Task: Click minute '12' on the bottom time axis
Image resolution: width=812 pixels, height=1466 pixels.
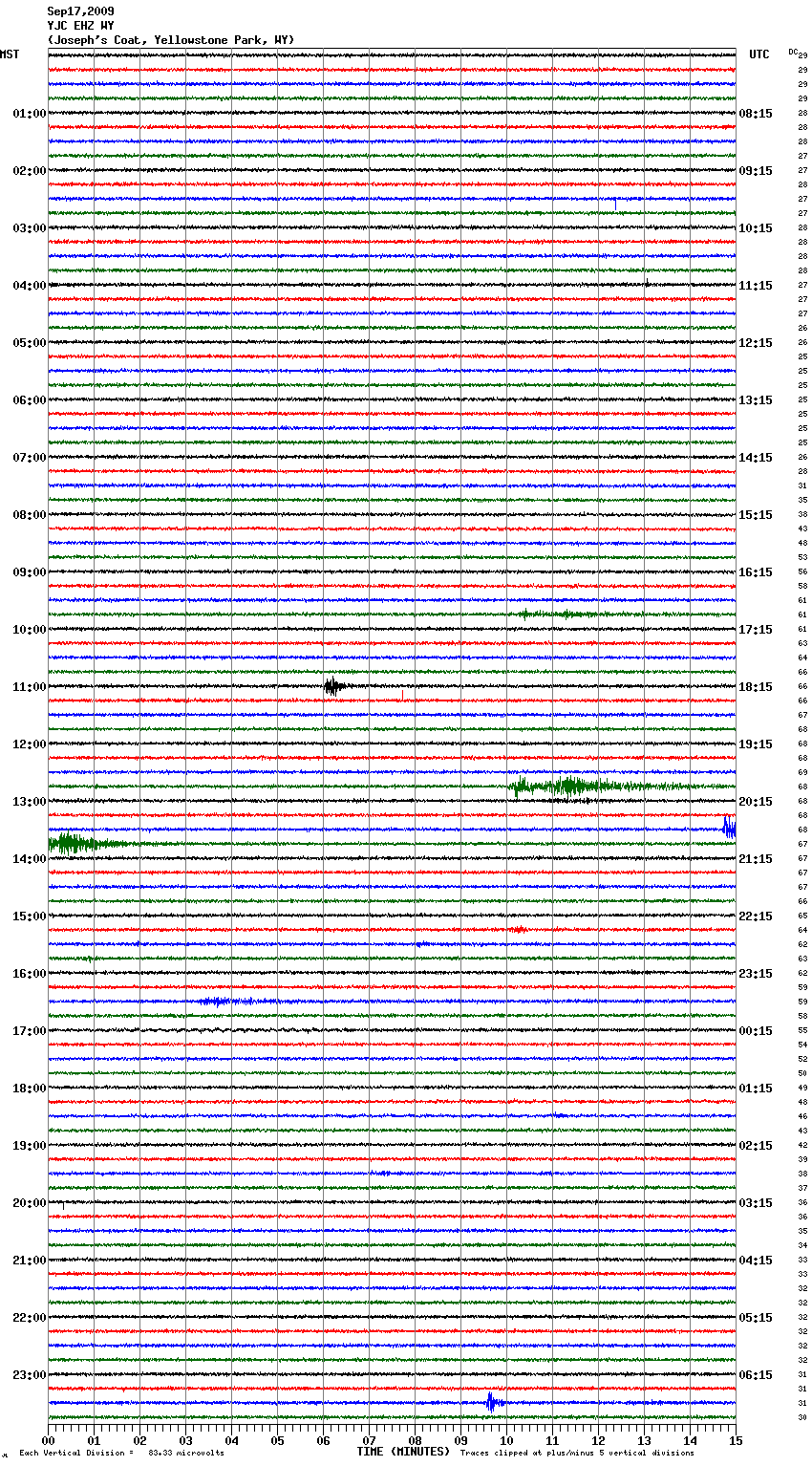Action: tap(598, 1440)
